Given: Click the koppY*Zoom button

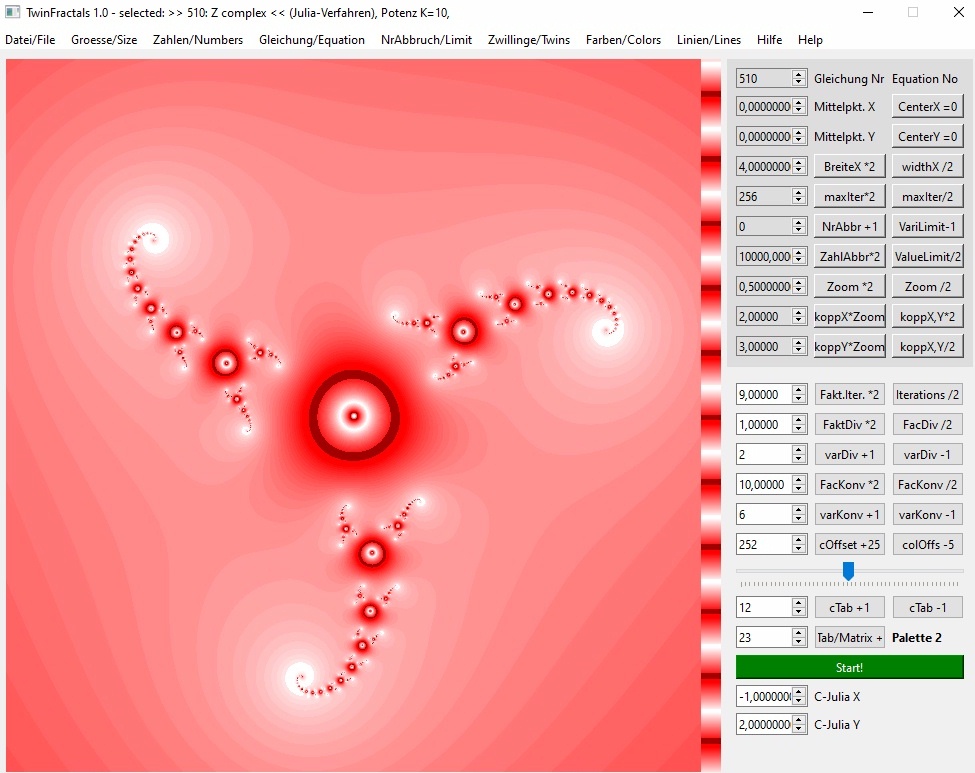Looking at the screenshot, I should [849, 346].
